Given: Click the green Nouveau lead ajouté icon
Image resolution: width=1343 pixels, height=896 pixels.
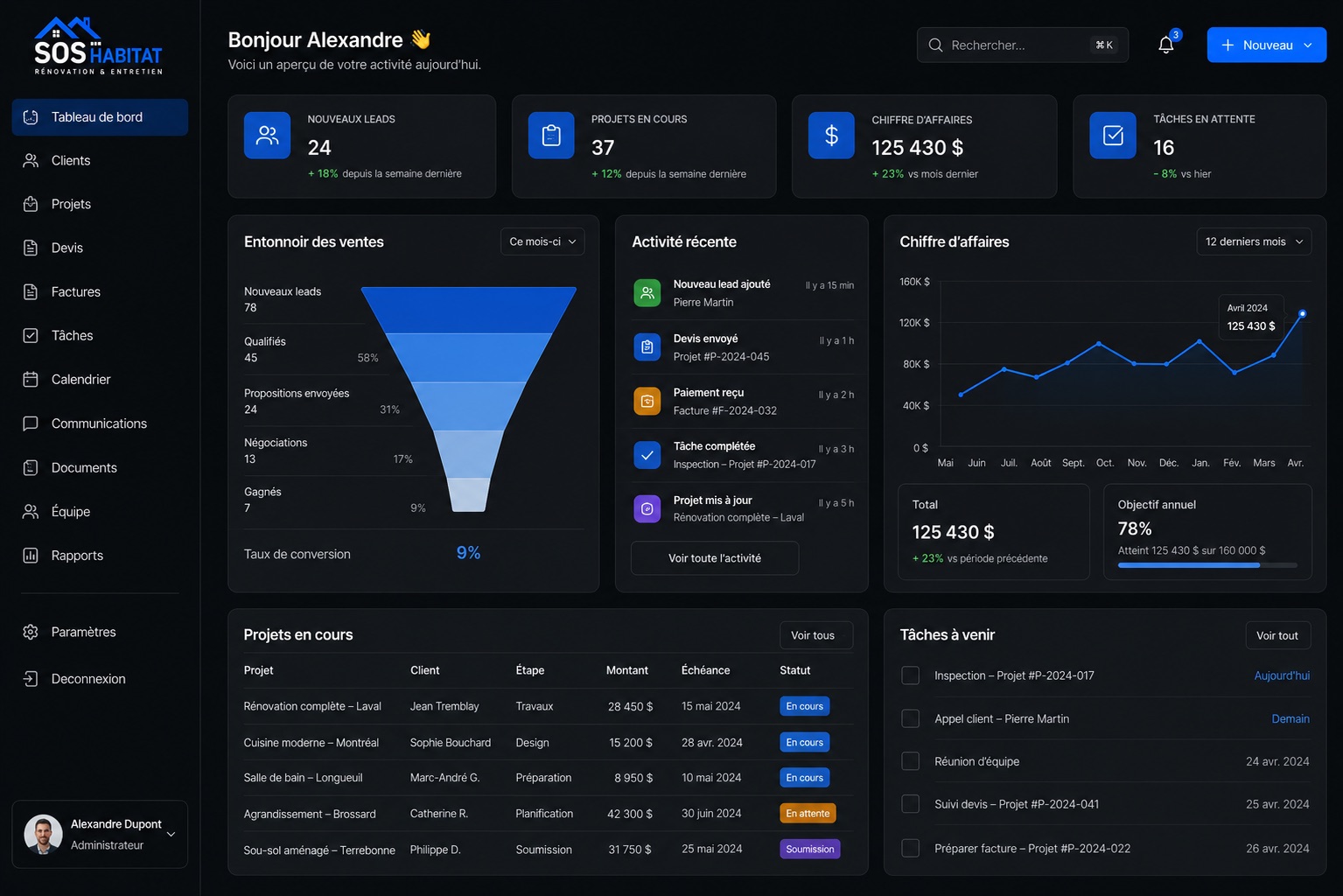Looking at the screenshot, I should coord(647,293).
